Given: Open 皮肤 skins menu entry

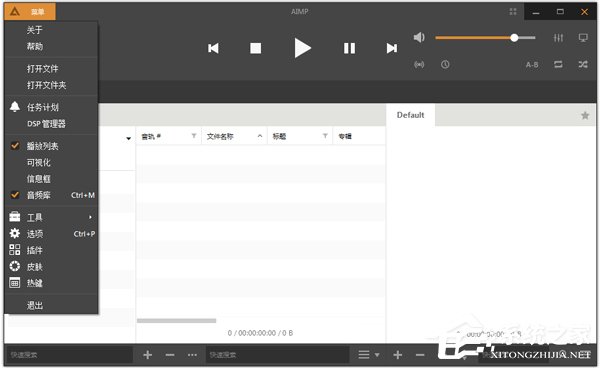Looking at the screenshot, I should point(52,267).
